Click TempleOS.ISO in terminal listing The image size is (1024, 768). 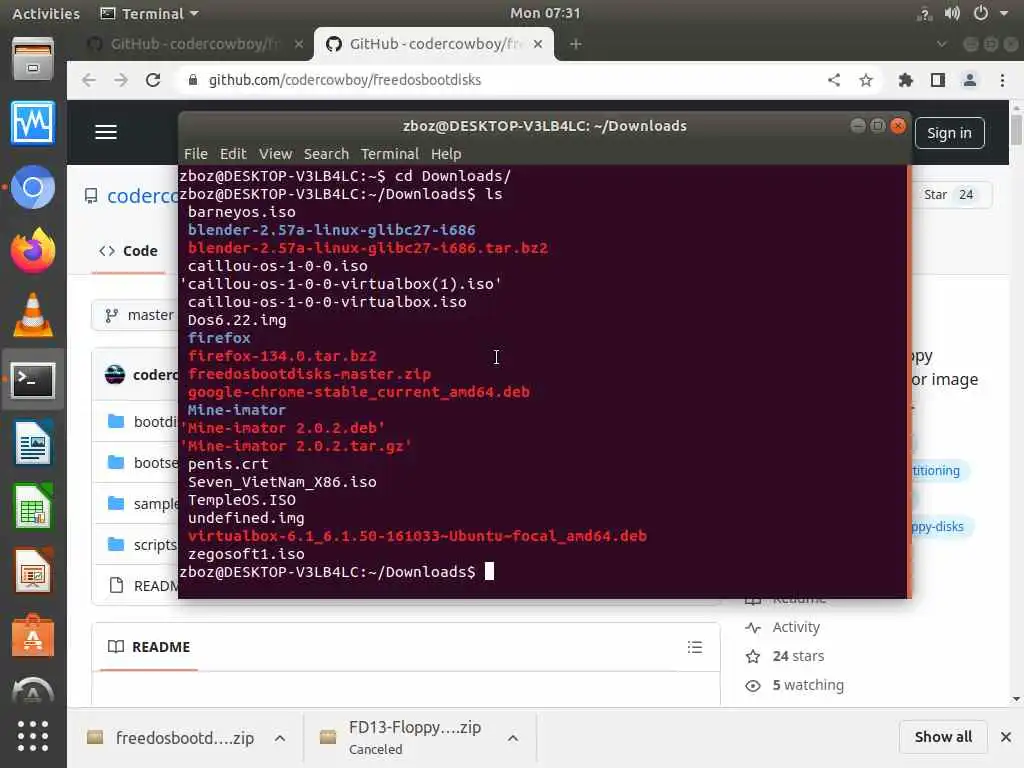(x=242, y=500)
